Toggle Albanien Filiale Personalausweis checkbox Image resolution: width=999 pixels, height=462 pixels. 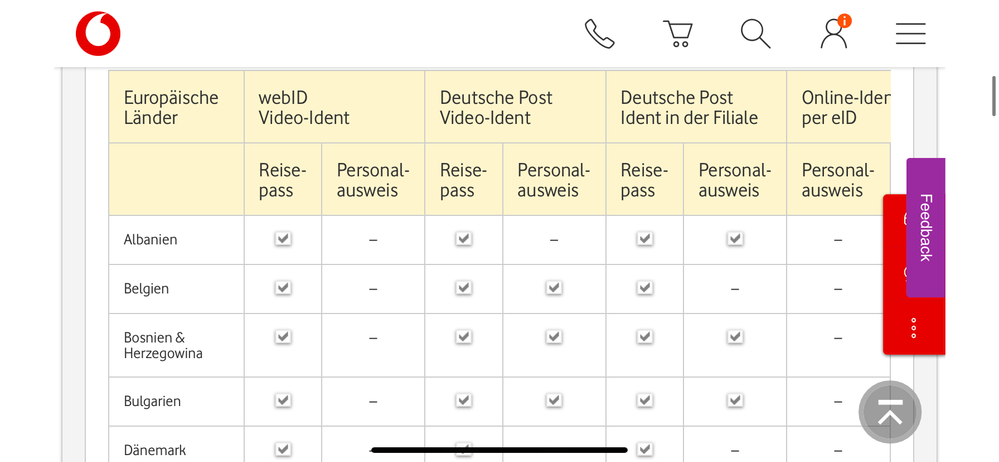tap(735, 239)
